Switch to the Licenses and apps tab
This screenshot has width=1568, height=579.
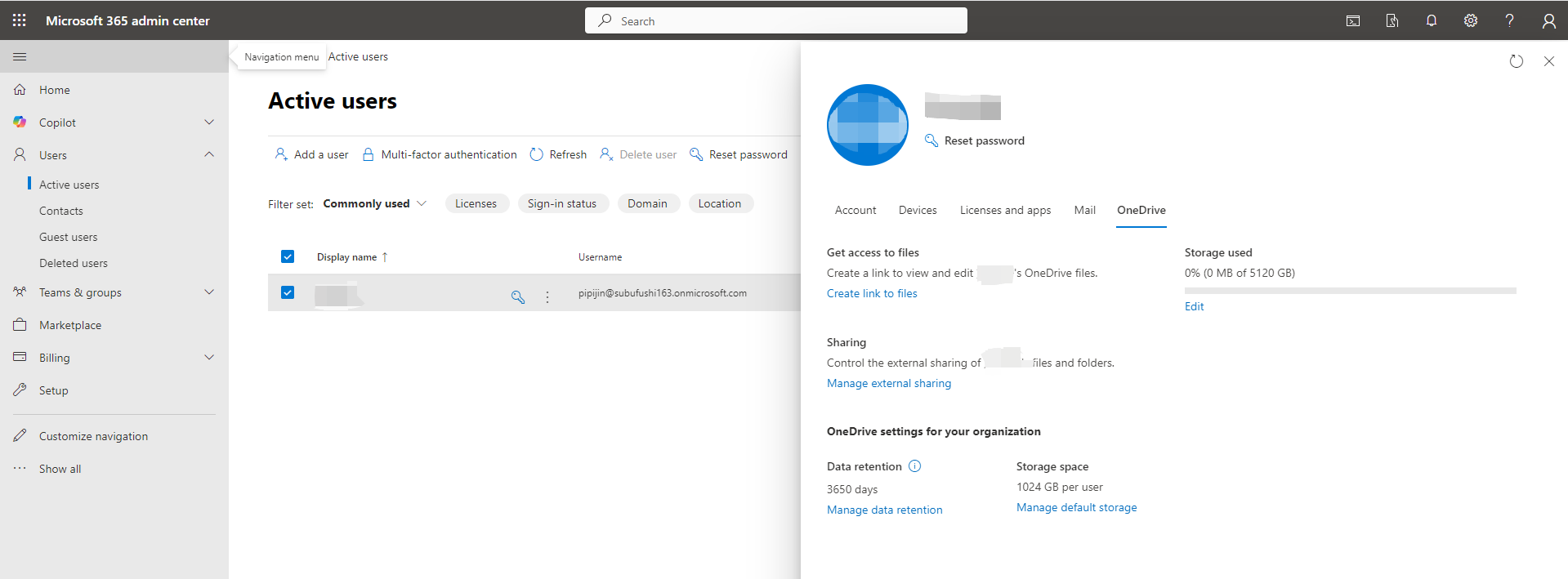click(1005, 210)
